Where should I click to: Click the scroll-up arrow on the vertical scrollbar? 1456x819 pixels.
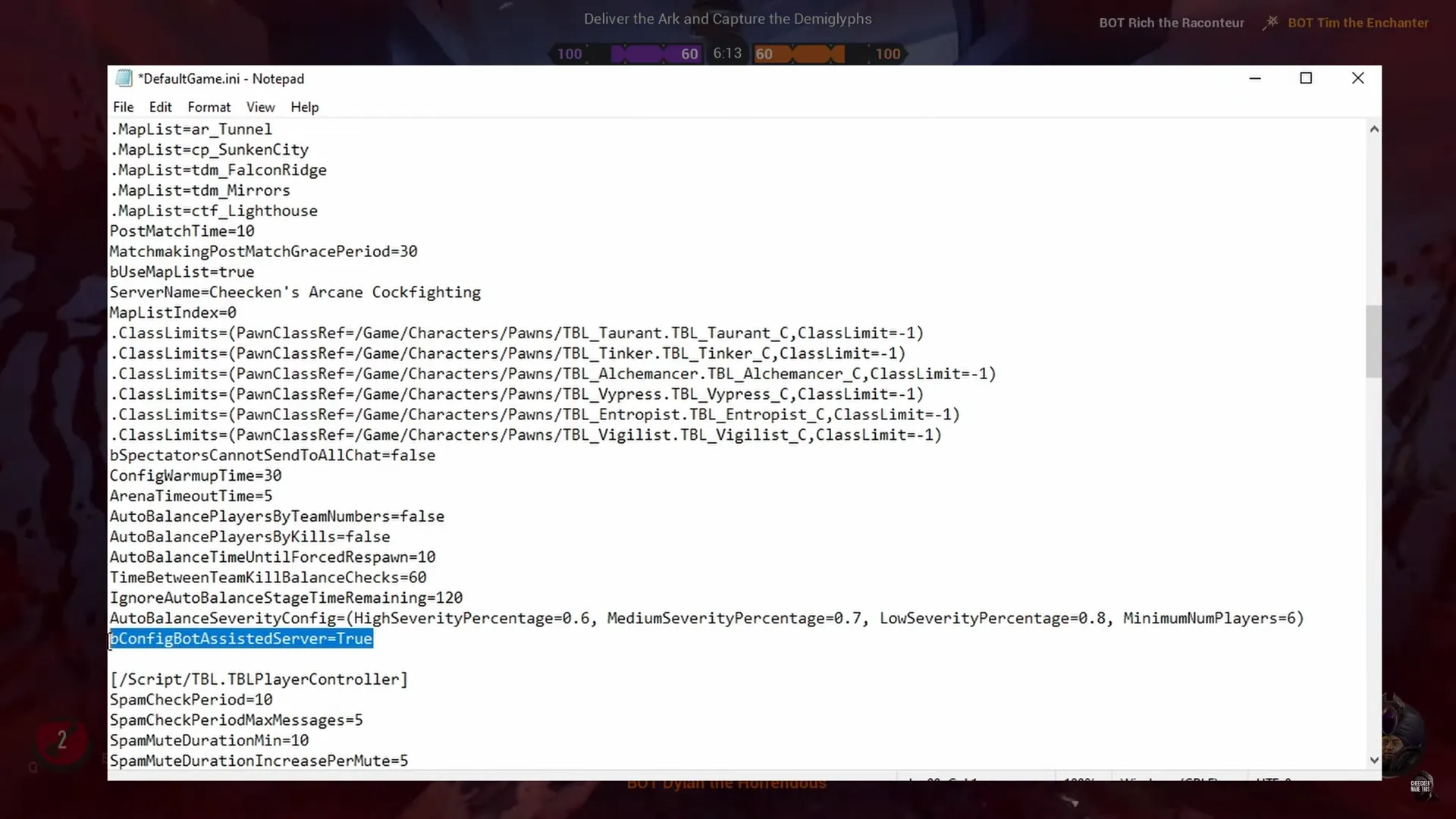pyautogui.click(x=1373, y=128)
